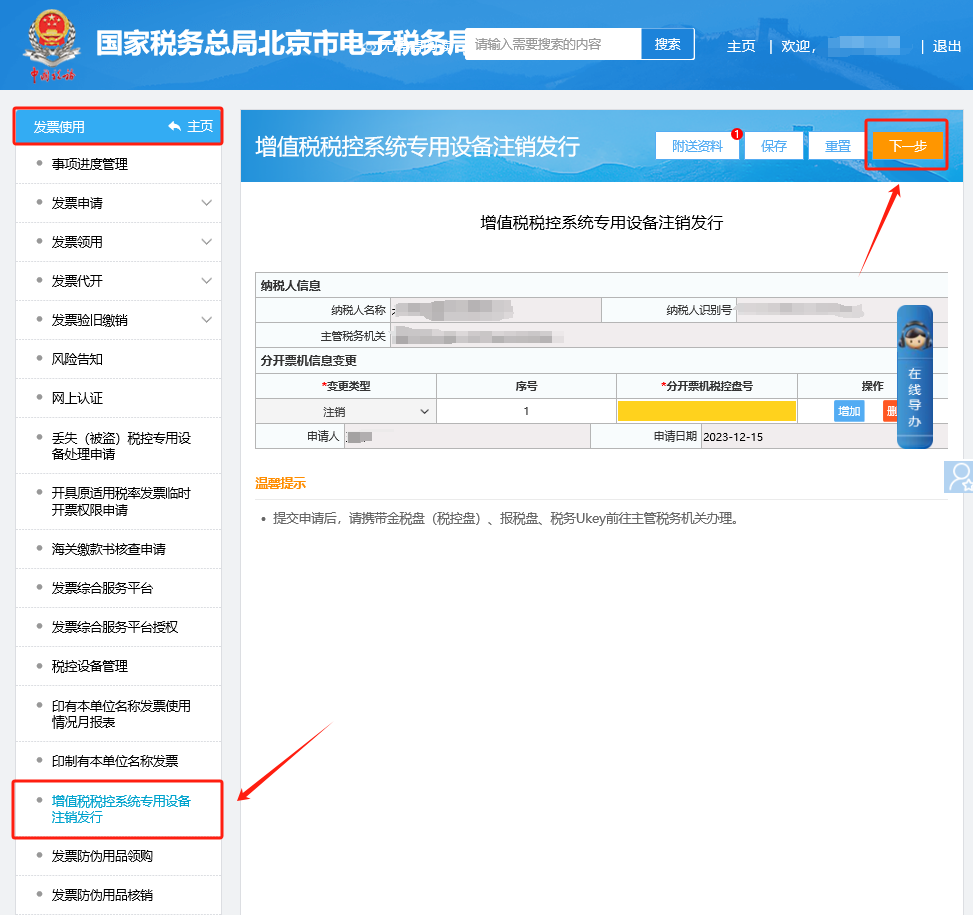973x915 pixels.
Task: Click the user favorites icon at right edge
Action: 960,476
